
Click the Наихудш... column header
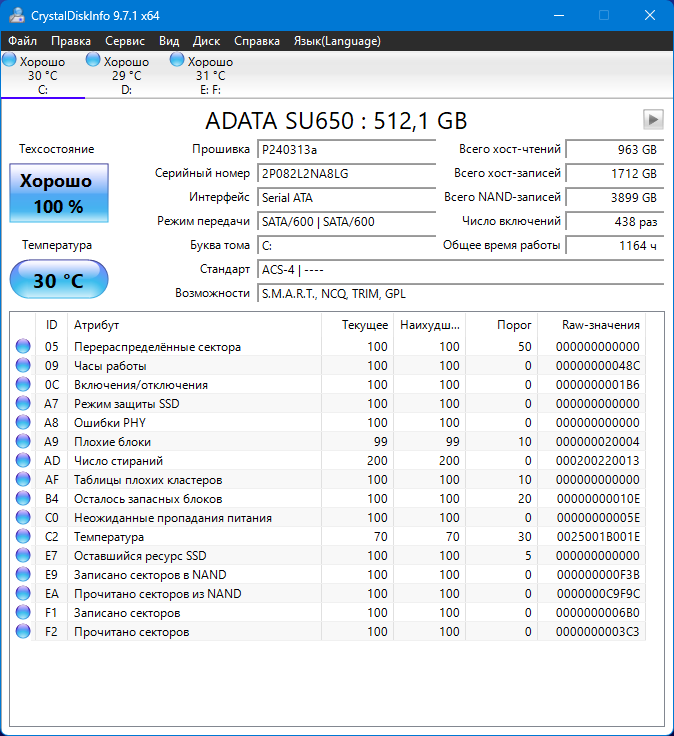point(429,325)
